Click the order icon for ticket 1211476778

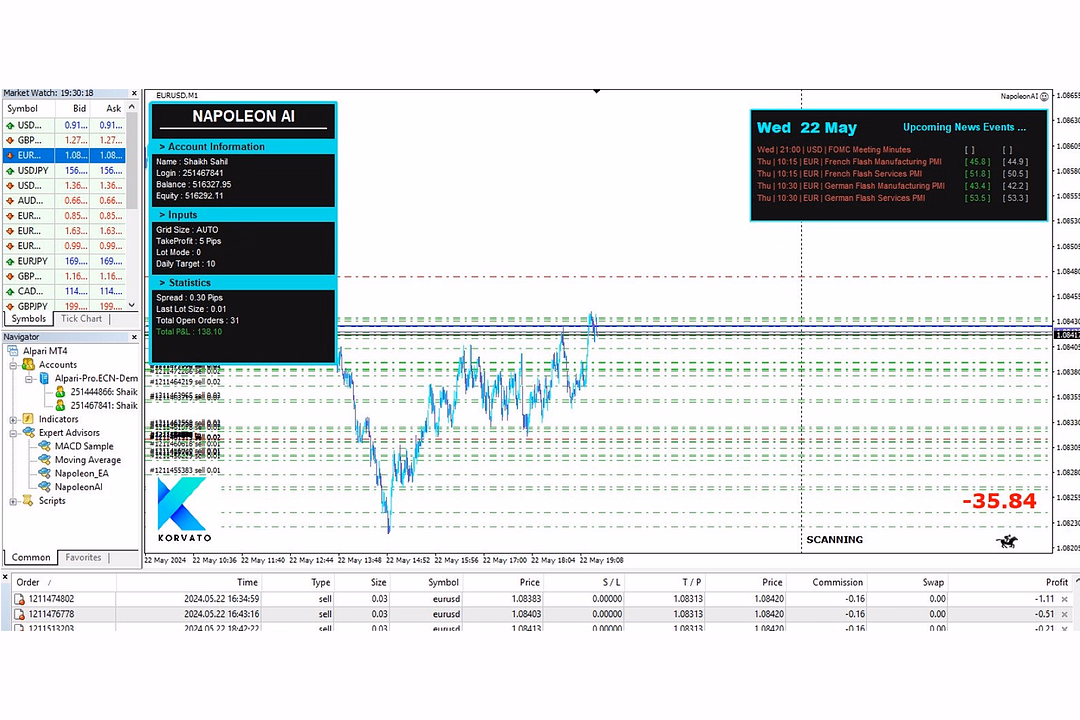coord(19,614)
